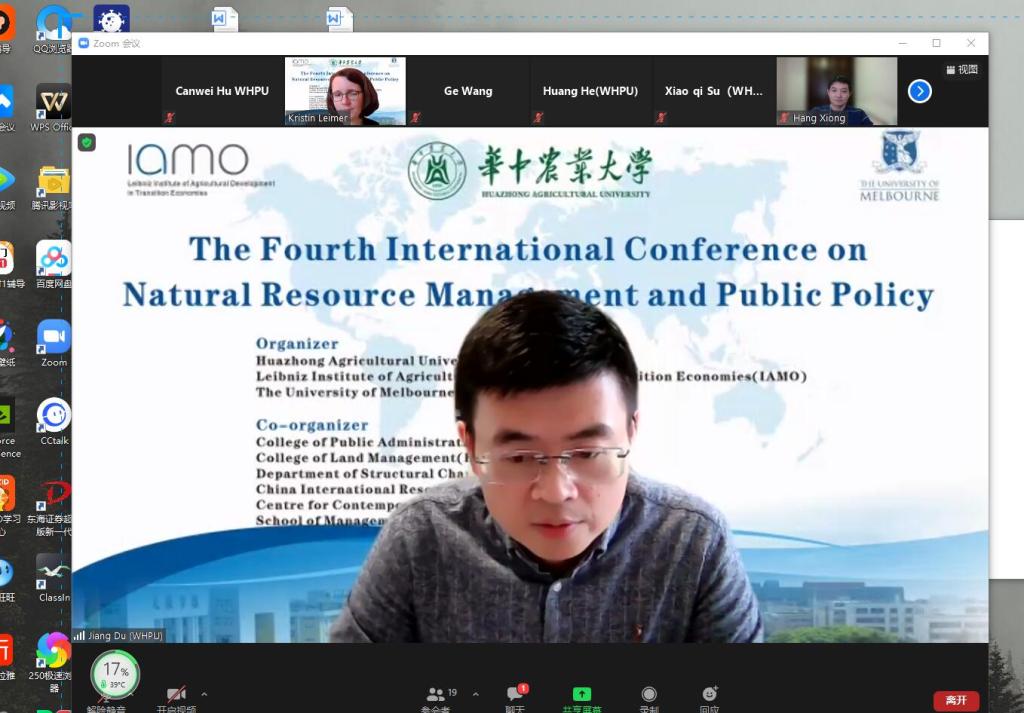
Task: Select Ge Wang's participant tile
Action: pos(468,91)
